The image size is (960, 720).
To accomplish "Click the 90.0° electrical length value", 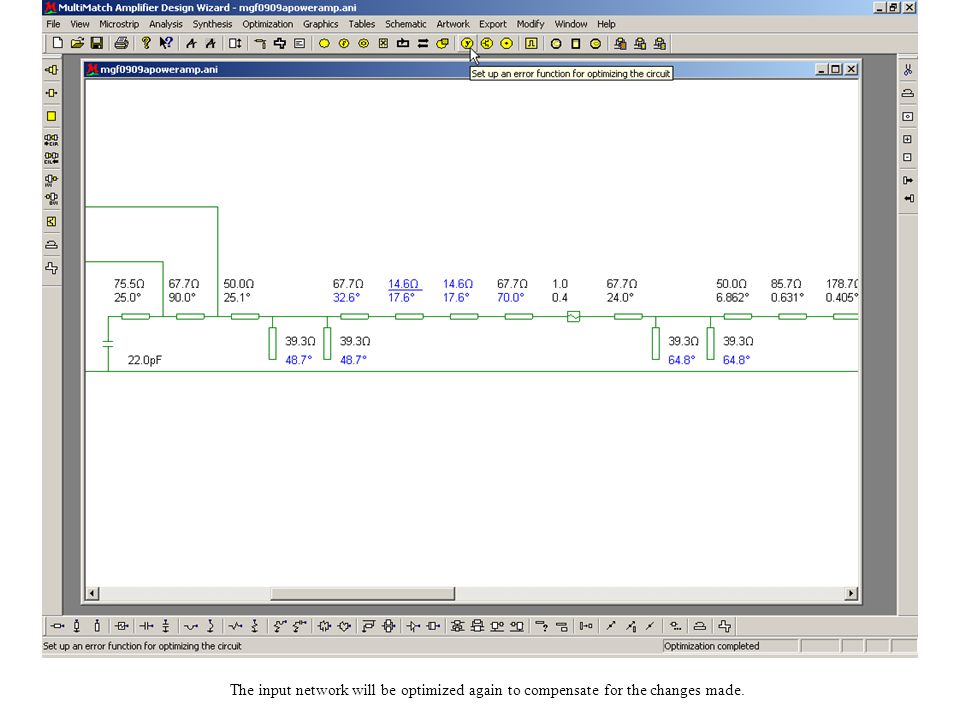I will pos(182,298).
